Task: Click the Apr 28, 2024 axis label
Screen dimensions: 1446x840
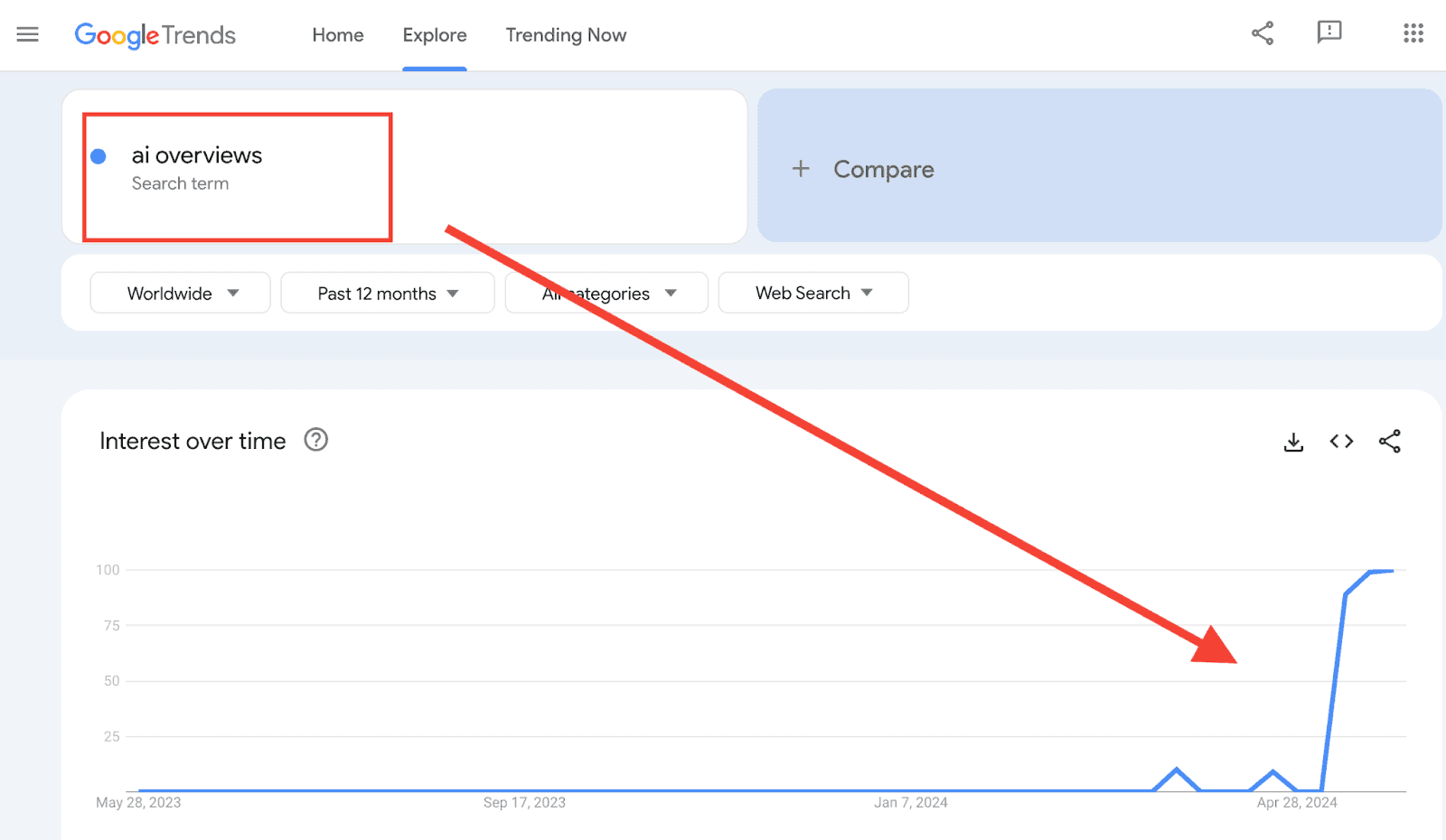Action: (x=1297, y=802)
